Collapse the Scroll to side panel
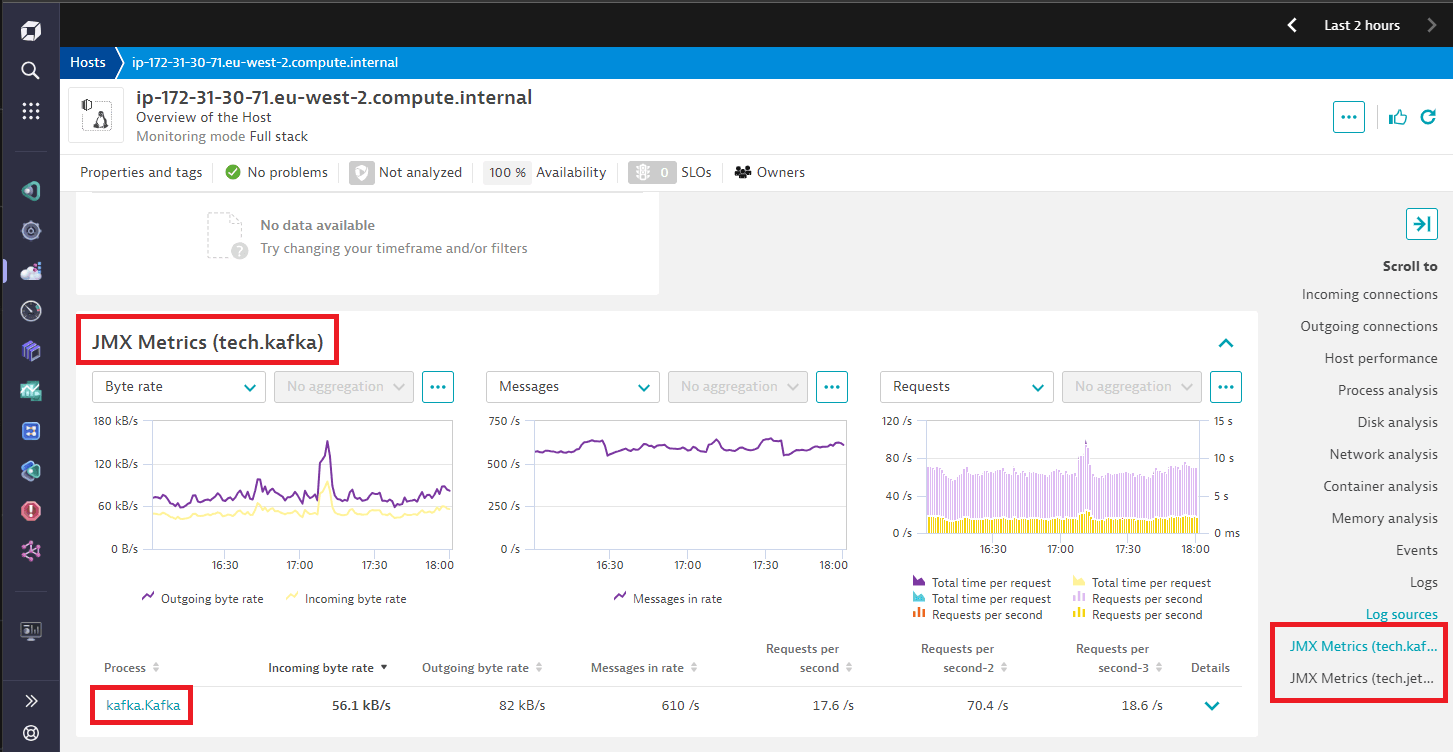Image resolution: width=1453 pixels, height=752 pixels. (x=1421, y=224)
